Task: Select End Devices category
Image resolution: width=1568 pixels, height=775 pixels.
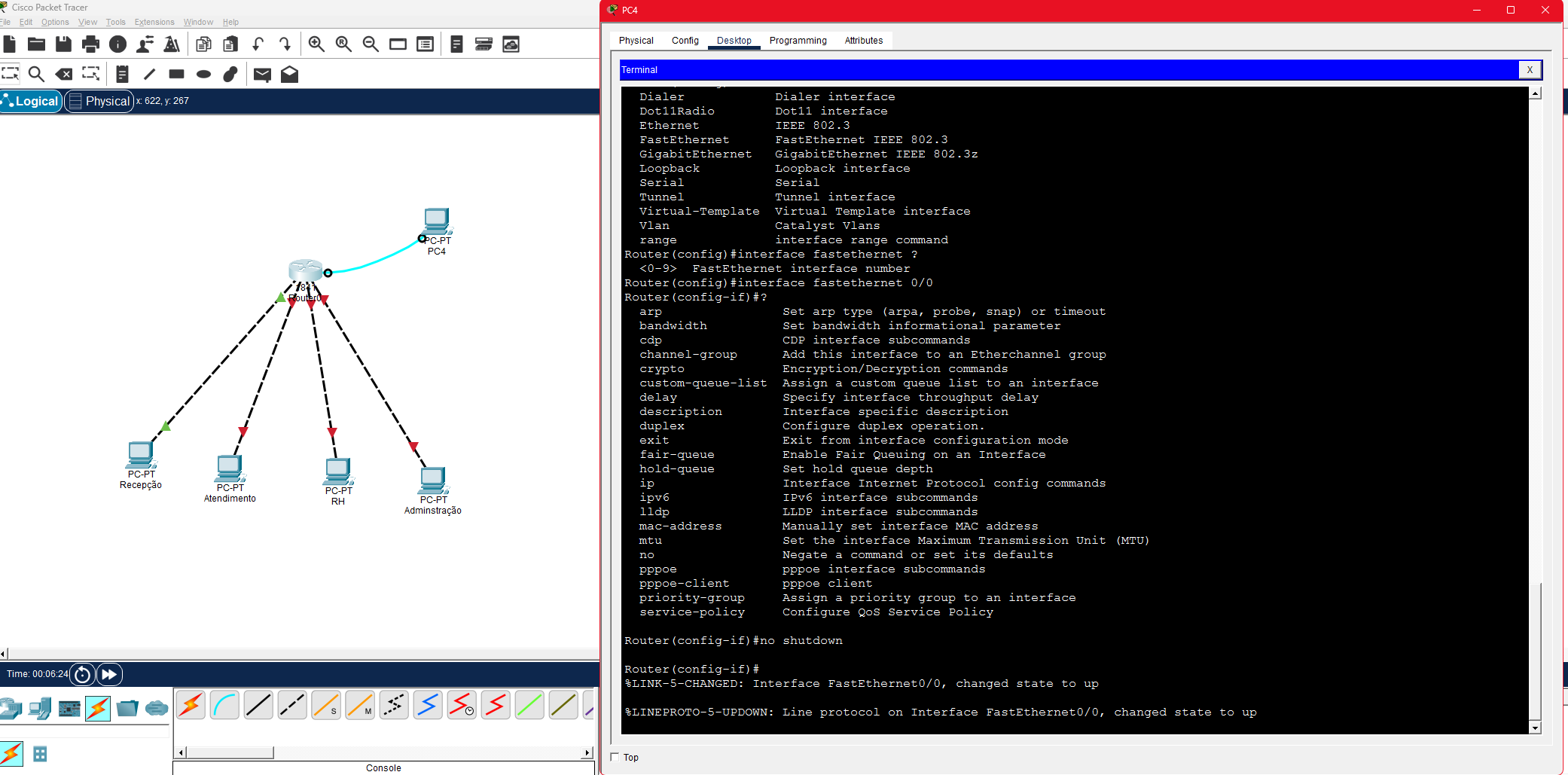Action: pos(39,709)
